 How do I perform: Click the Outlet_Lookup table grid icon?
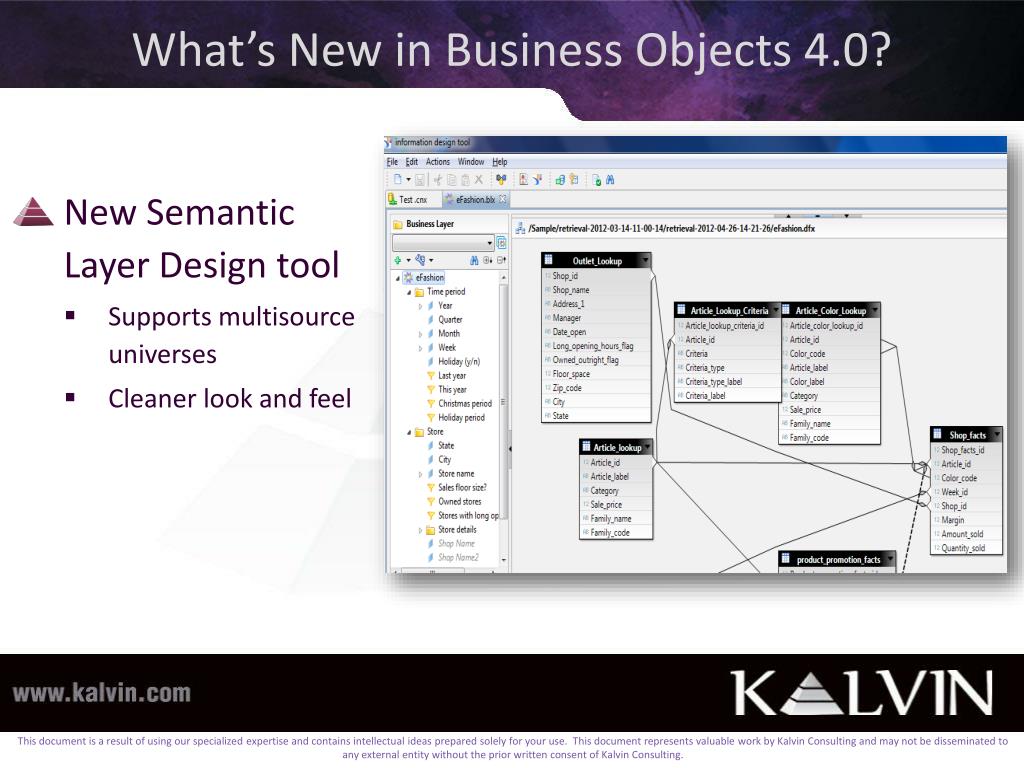pyautogui.click(x=549, y=260)
